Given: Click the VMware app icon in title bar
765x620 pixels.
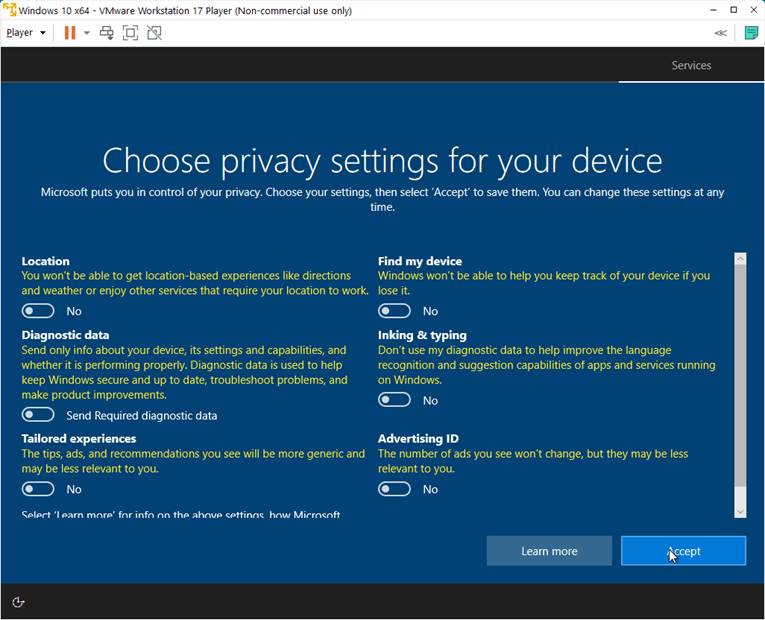Looking at the screenshot, I should (x=10, y=10).
